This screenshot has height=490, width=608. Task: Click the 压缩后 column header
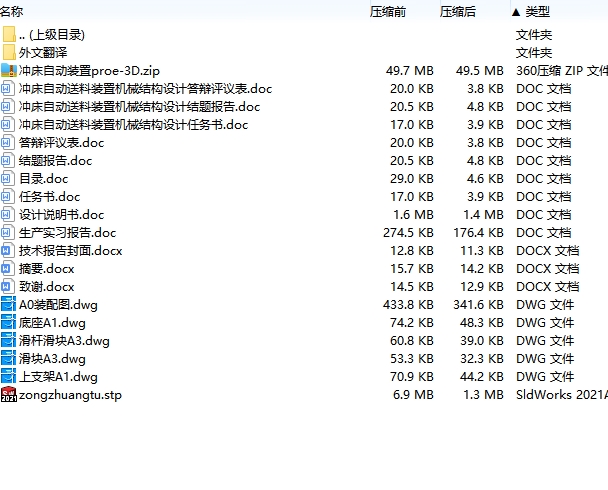pos(458,12)
